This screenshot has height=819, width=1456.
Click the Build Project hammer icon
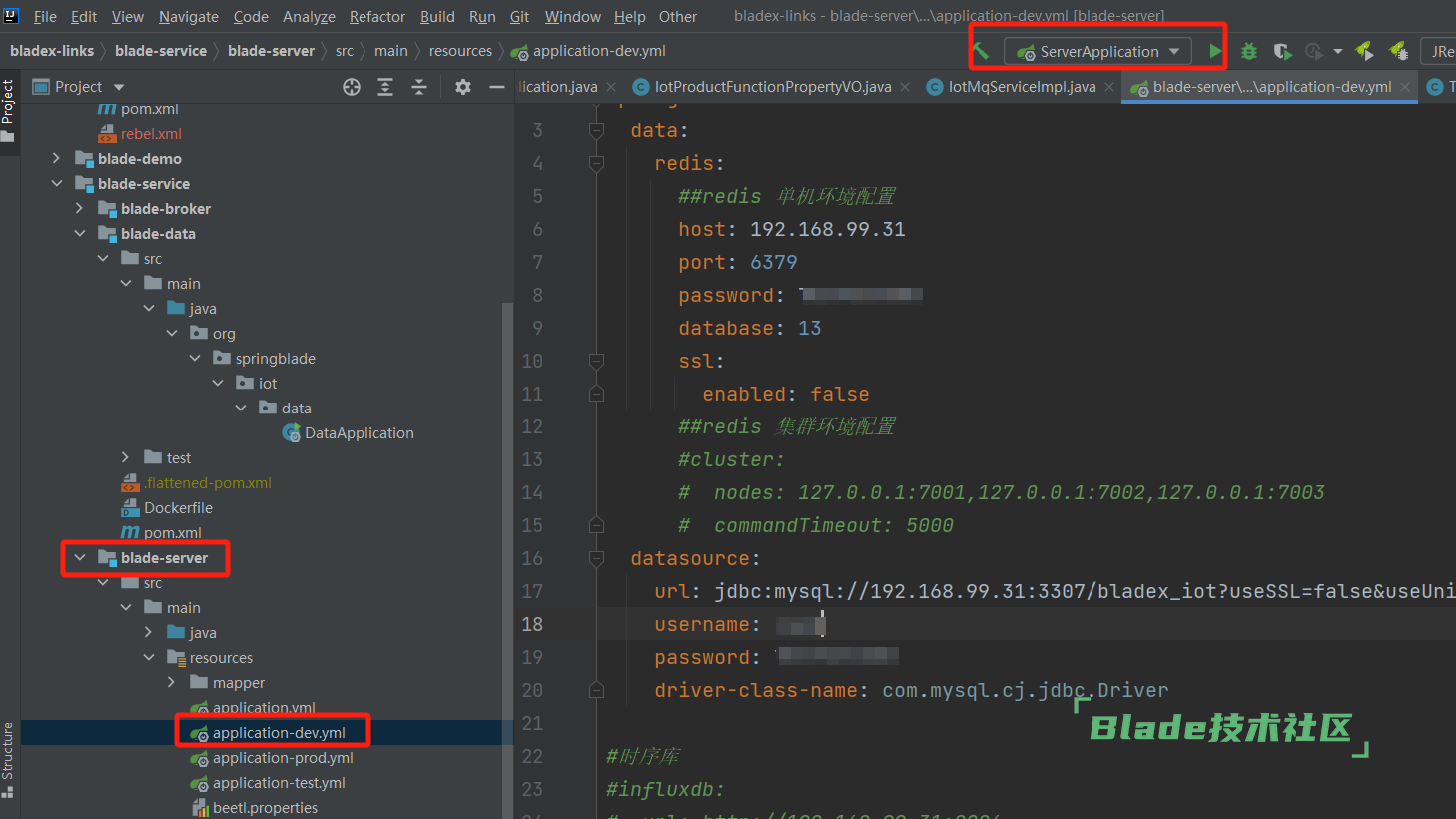tap(982, 51)
